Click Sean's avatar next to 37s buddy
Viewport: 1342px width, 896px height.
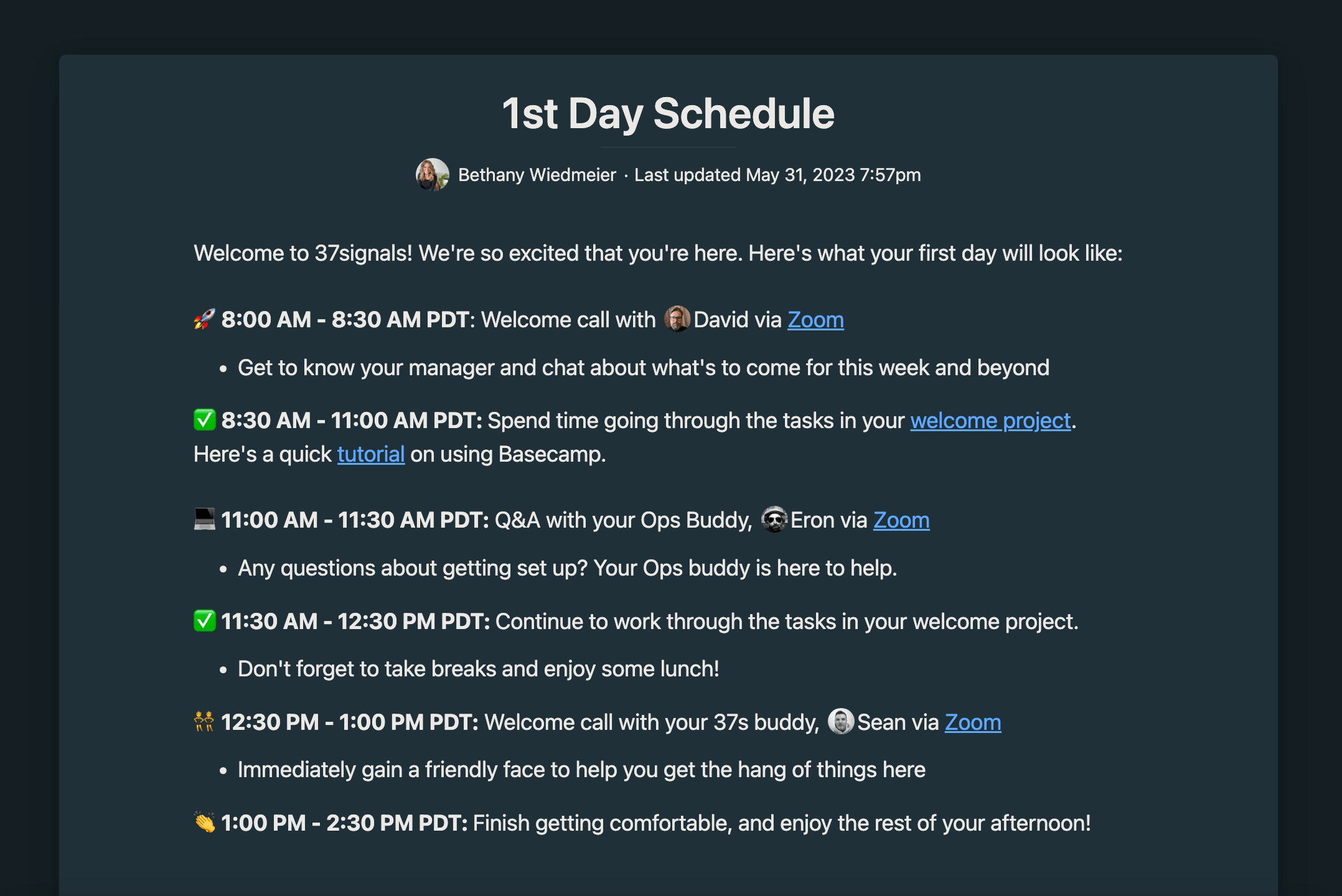click(841, 722)
